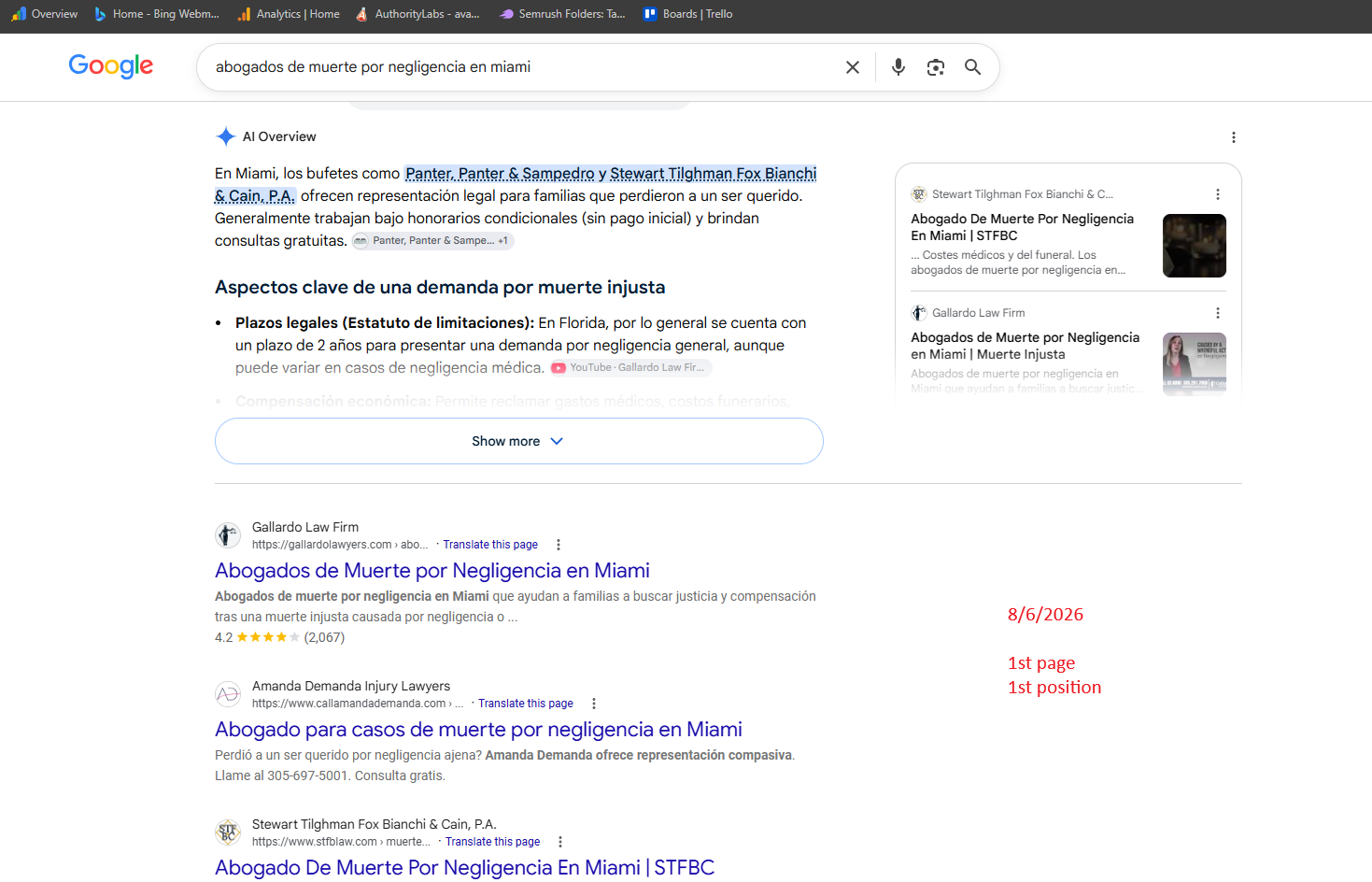This screenshot has width=1372, height=882.
Task: Start voice search with microphone icon
Action: (x=898, y=67)
